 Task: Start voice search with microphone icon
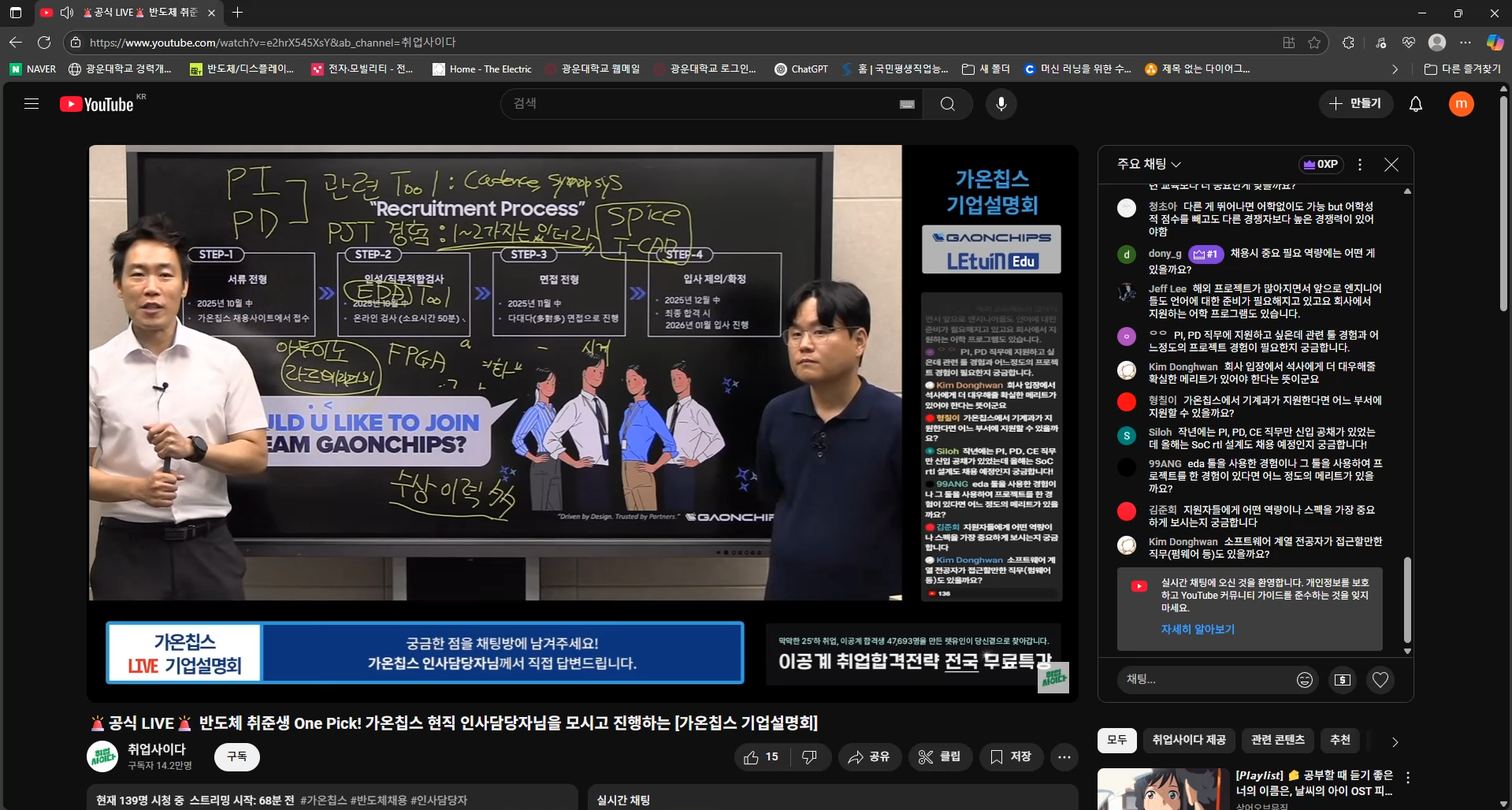pyautogui.click(x=1001, y=104)
